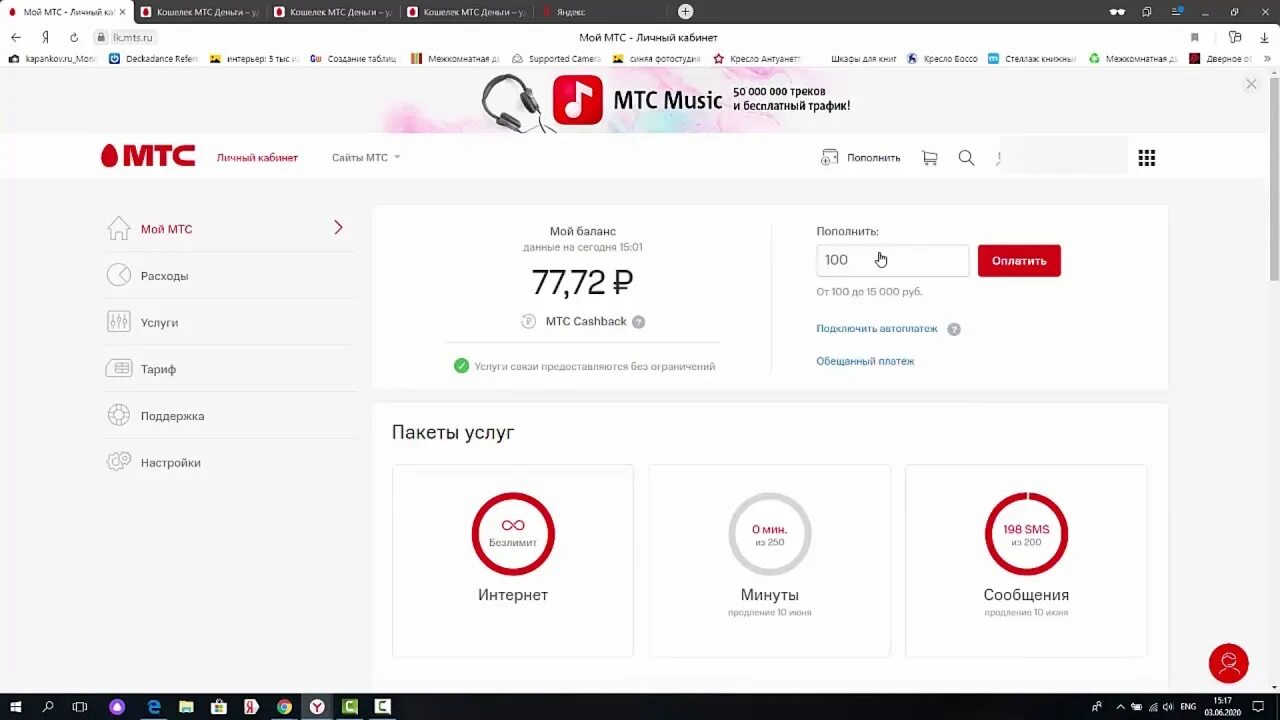Click the MTC Cashback link
Screen dimensions: 1280x720
586,322
